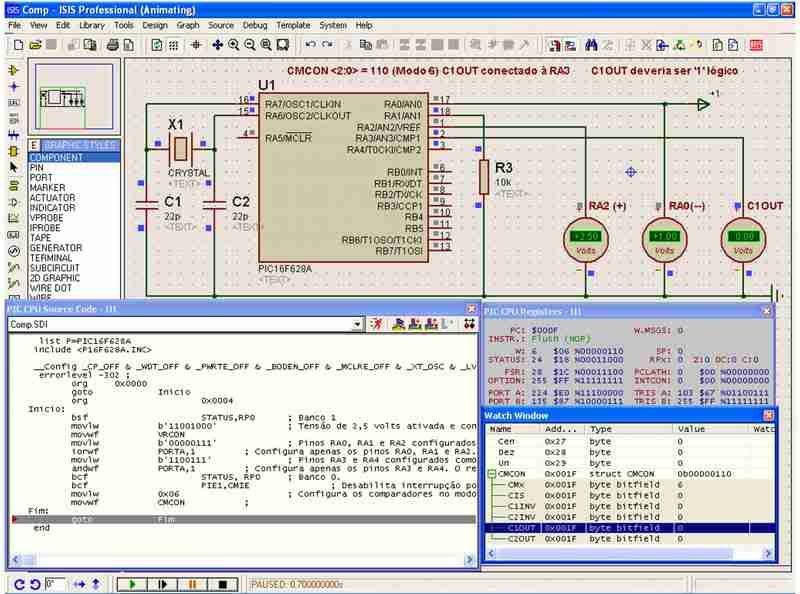This screenshot has height=594, width=800.
Task: Select the Junction dot mode tool
Action: pos(14,86)
